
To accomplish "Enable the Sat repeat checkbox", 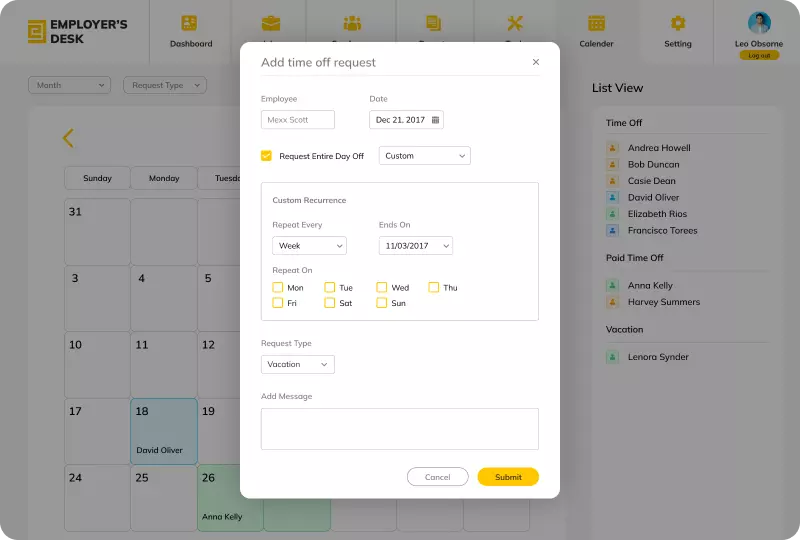I will coord(330,303).
